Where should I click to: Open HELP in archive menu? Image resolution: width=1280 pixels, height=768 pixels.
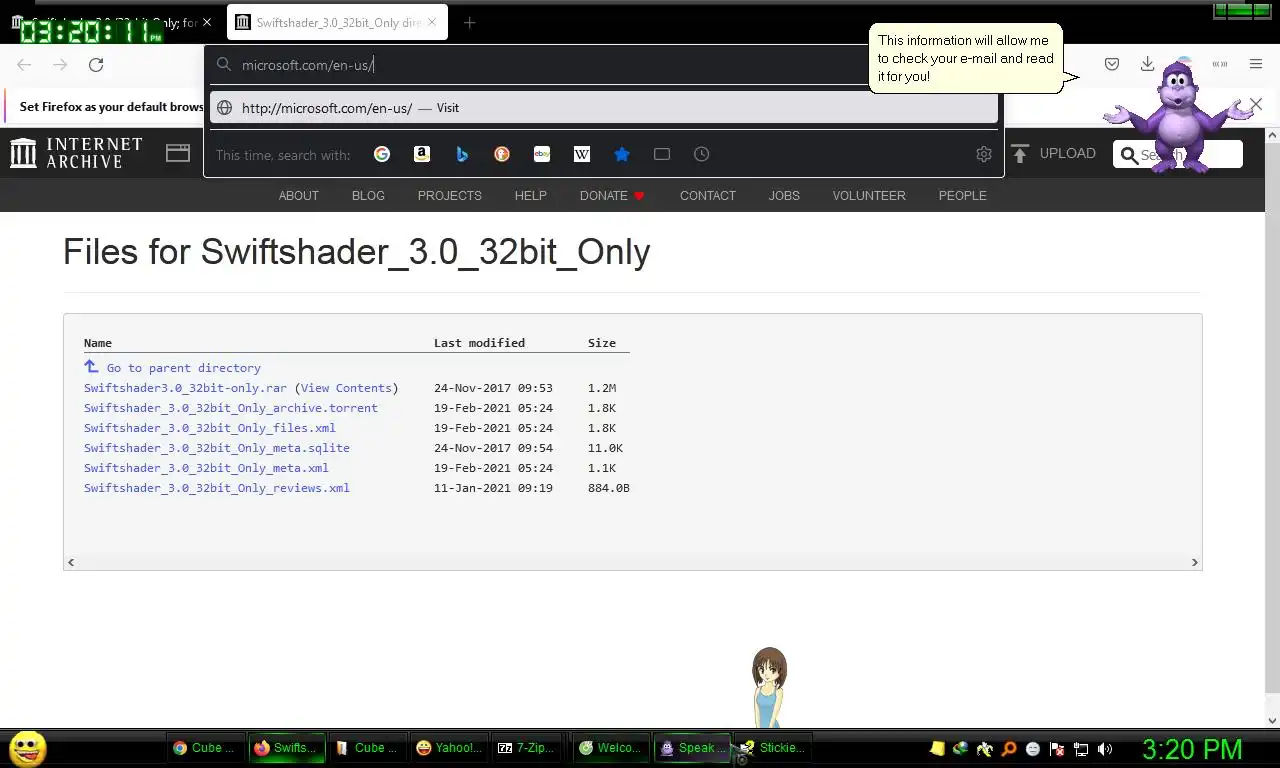click(531, 196)
